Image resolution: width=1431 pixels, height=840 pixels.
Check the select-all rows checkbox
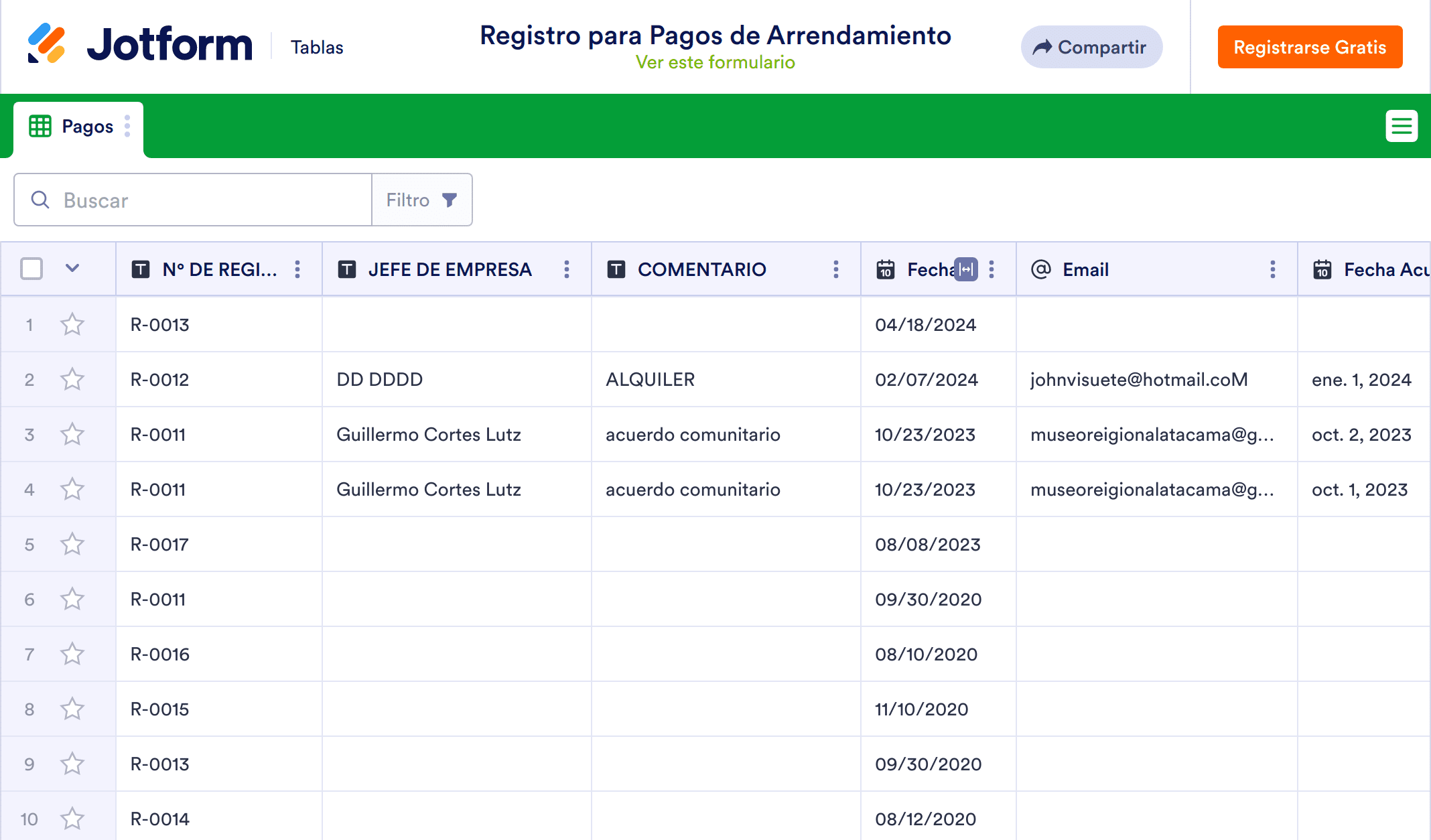(x=31, y=269)
